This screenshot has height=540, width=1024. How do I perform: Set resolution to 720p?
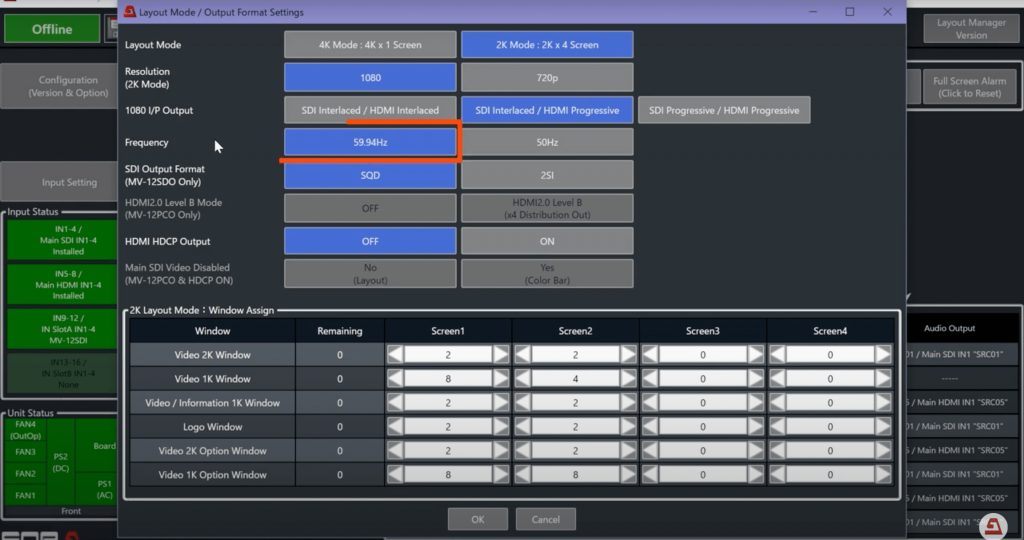click(547, 77)
